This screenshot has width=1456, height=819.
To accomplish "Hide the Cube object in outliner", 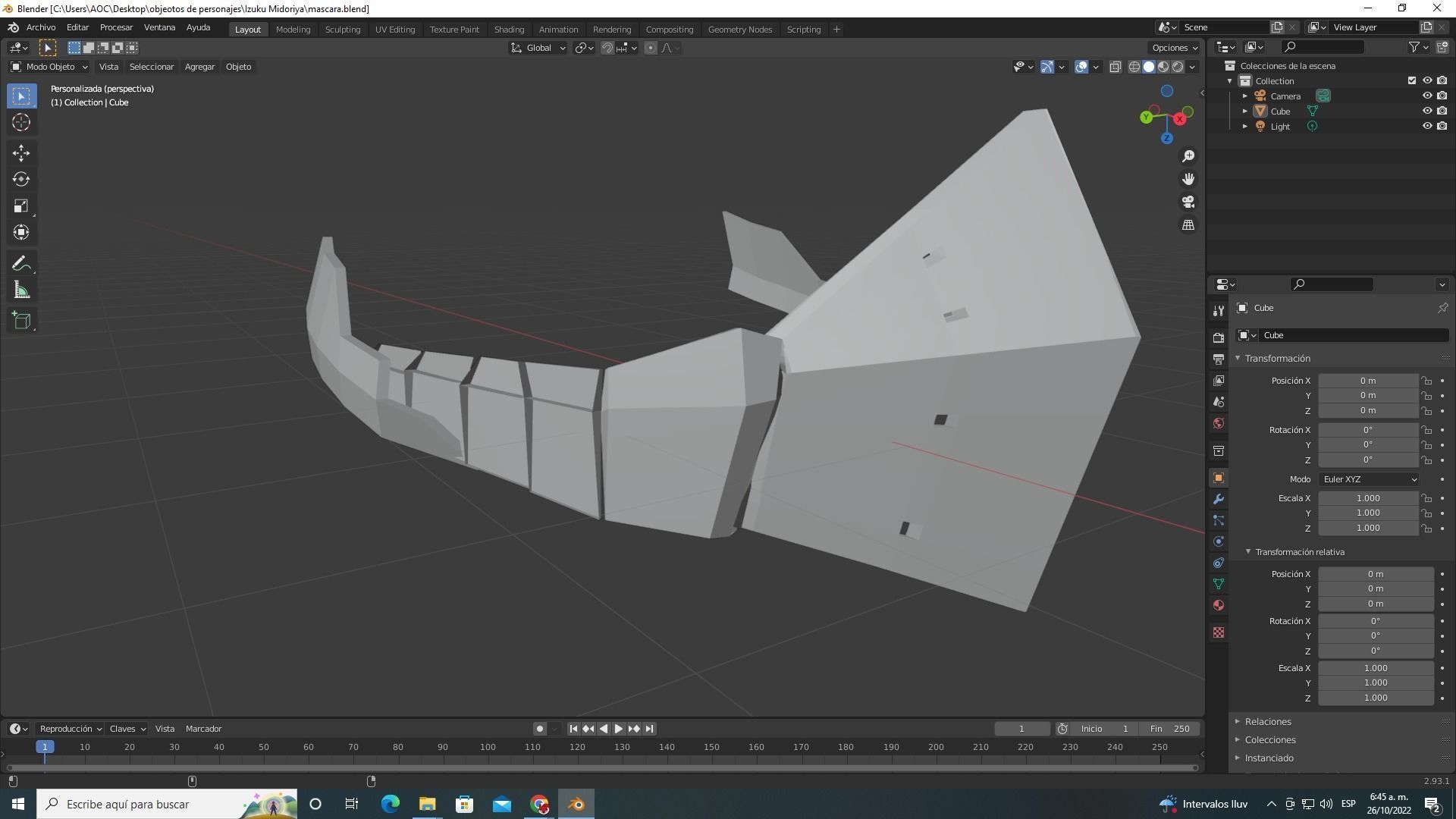I will point(1426,111).
